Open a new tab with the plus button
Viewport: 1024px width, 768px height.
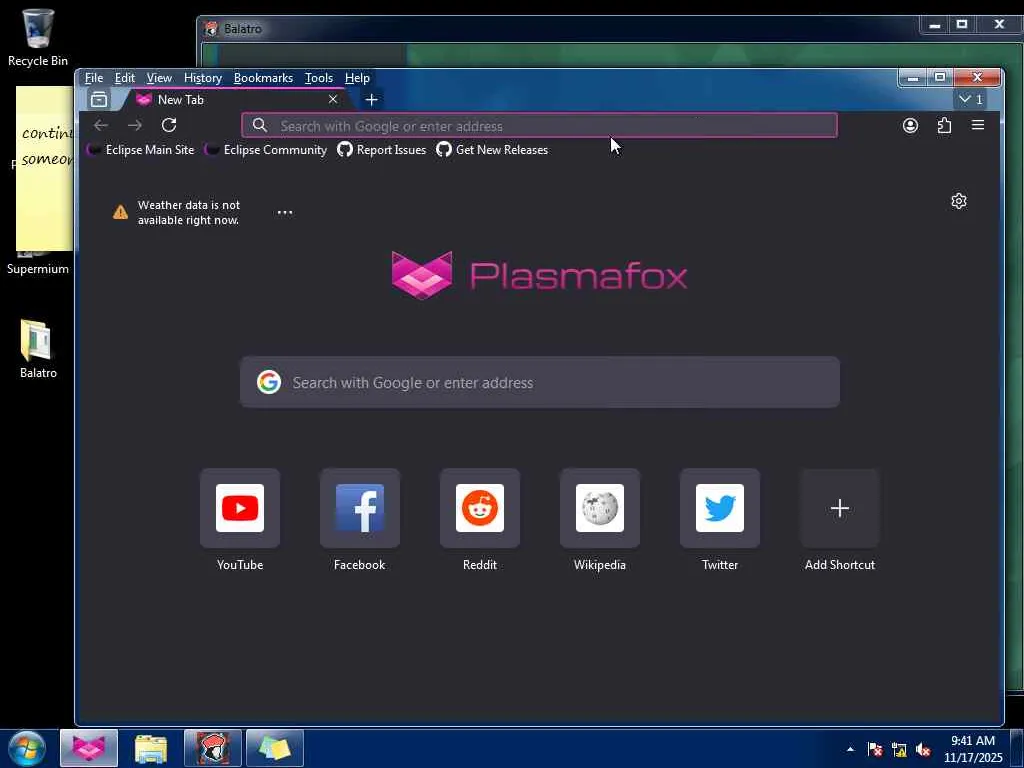372,99
